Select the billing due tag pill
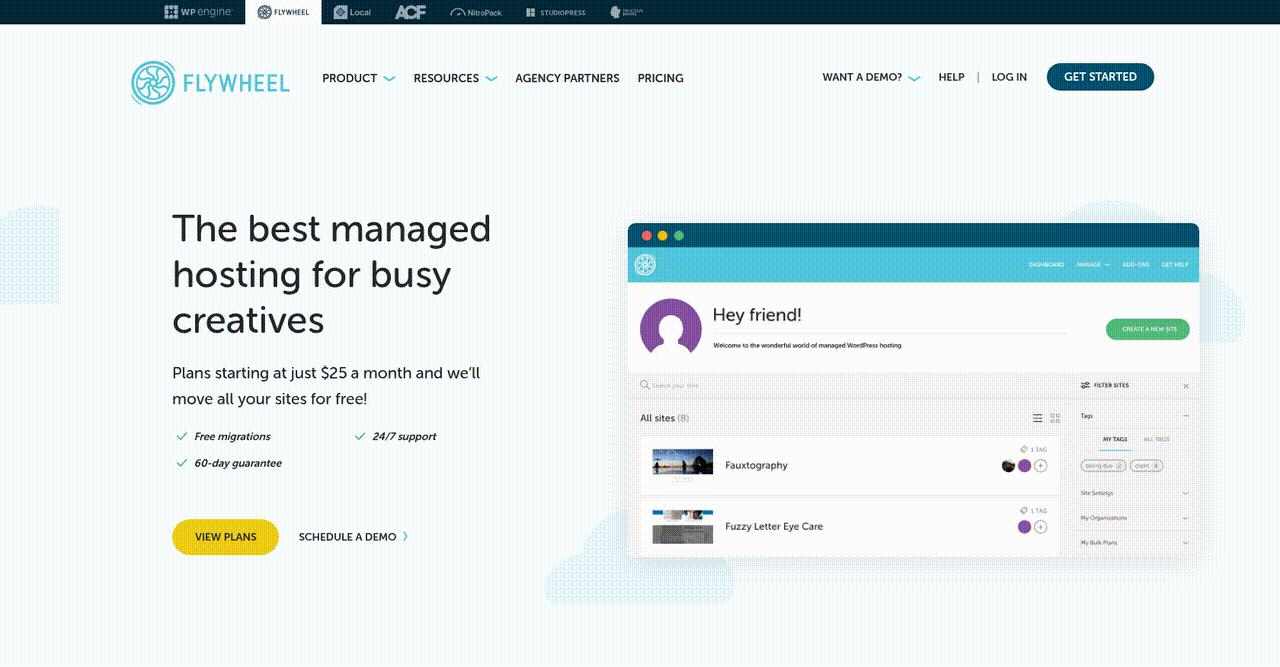 tap(1103, 465)
